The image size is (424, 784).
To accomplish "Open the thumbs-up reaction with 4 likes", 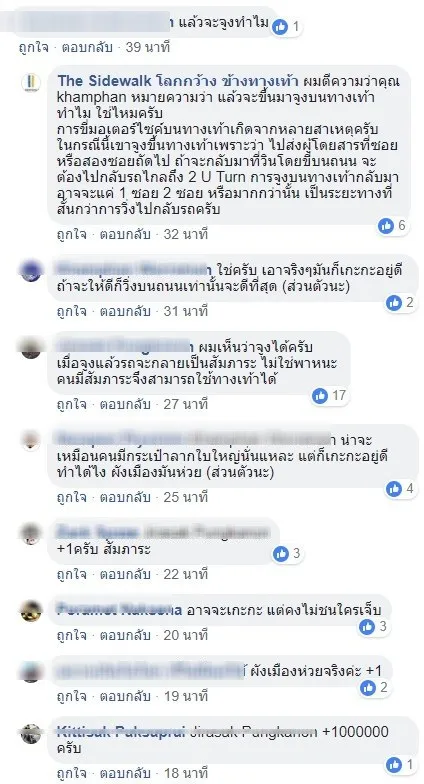I will point(394,488).
